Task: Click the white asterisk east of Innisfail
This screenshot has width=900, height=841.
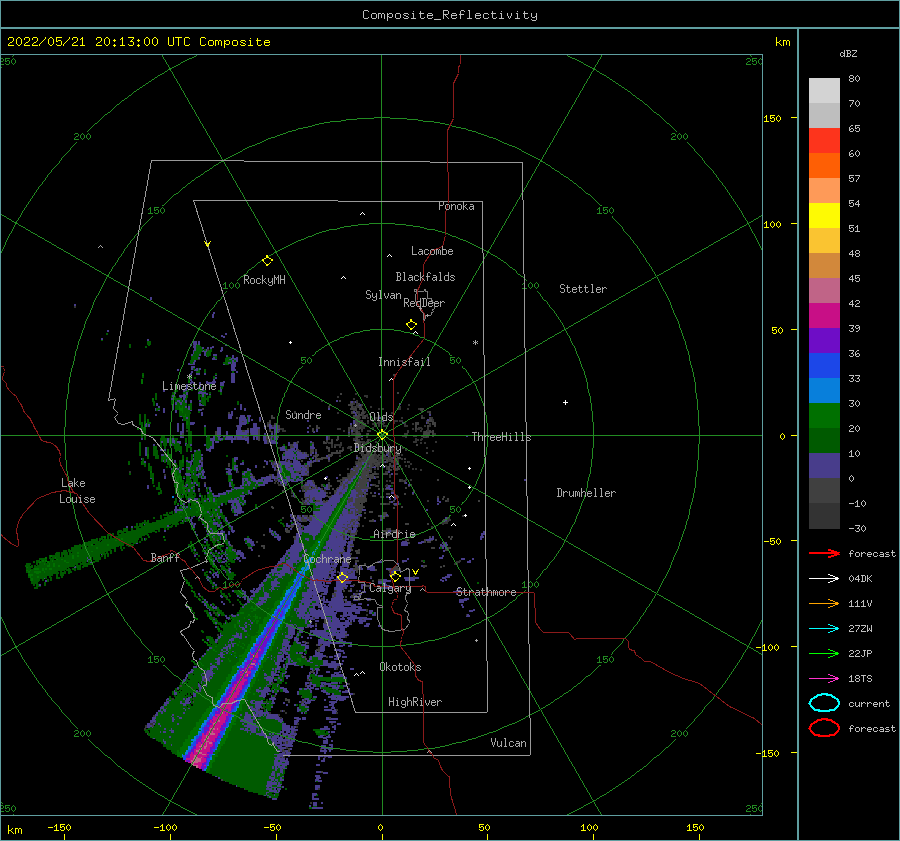Action: pos(475,343)
